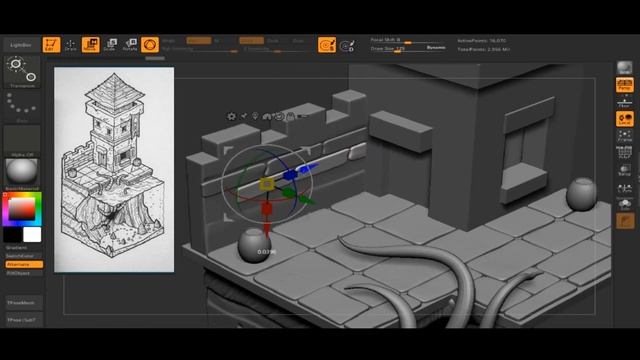Screen dimensions: 640x360
Task: Click the TotalPoints readout
Action: click(484, 49)
